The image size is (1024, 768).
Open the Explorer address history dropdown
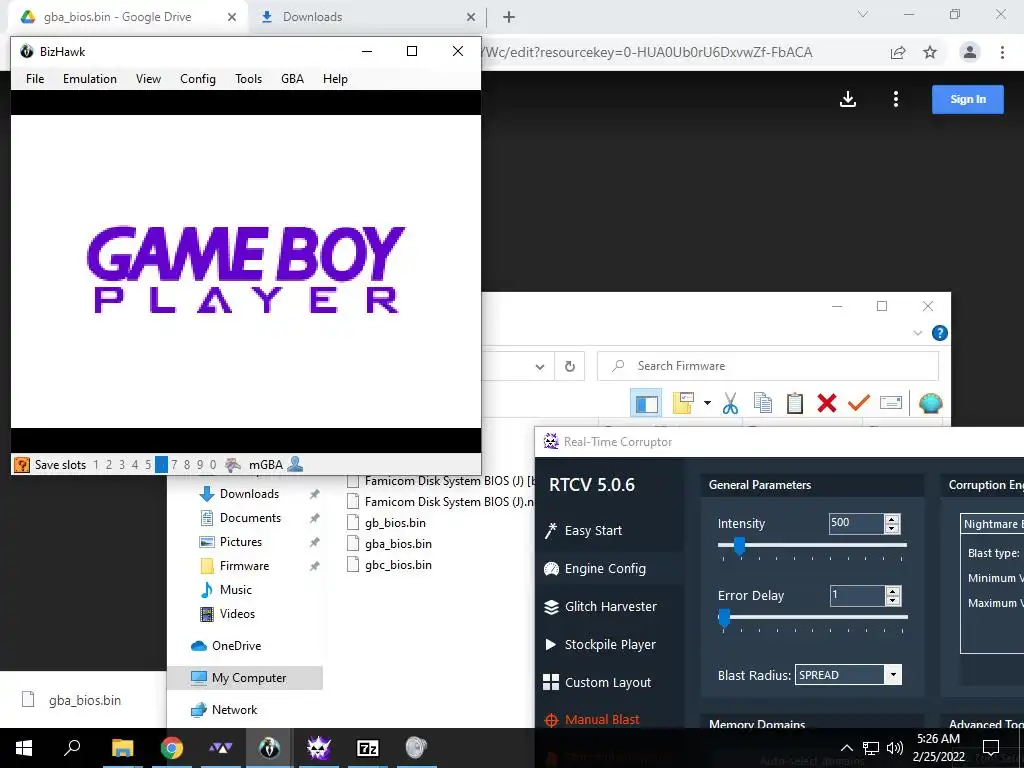(x=539, y=366)
